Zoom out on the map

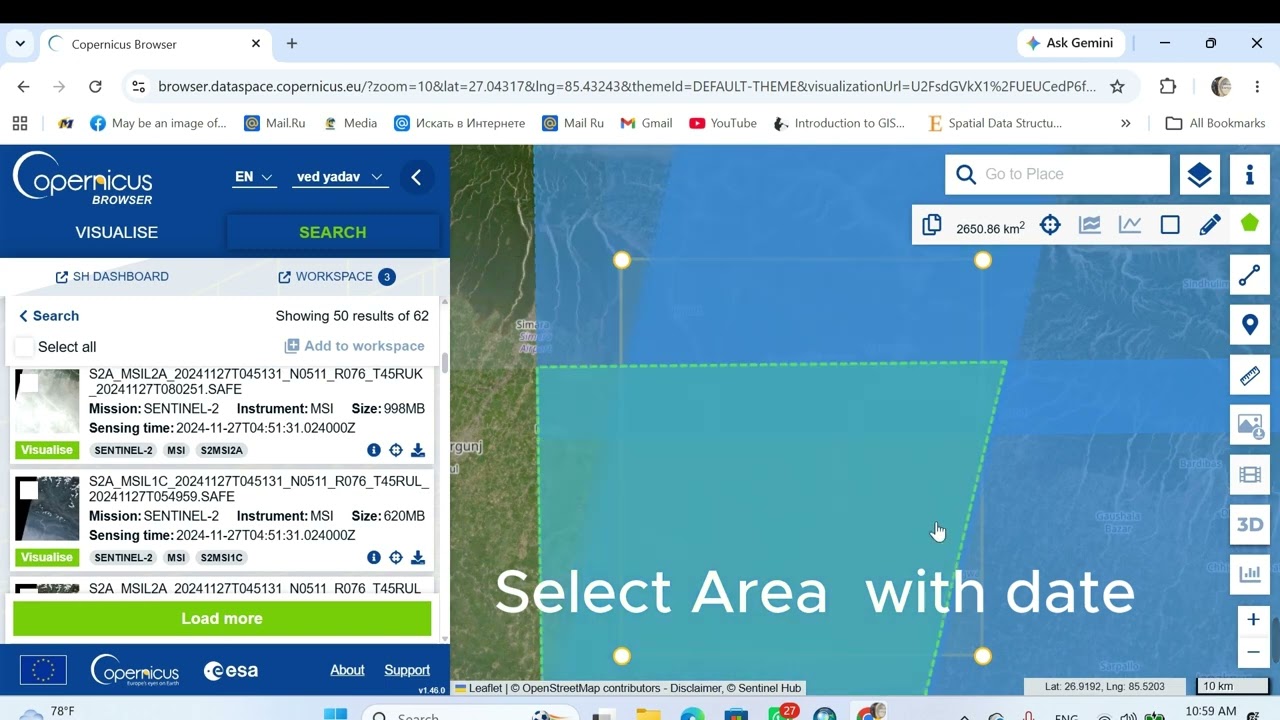coord(1253,653)
